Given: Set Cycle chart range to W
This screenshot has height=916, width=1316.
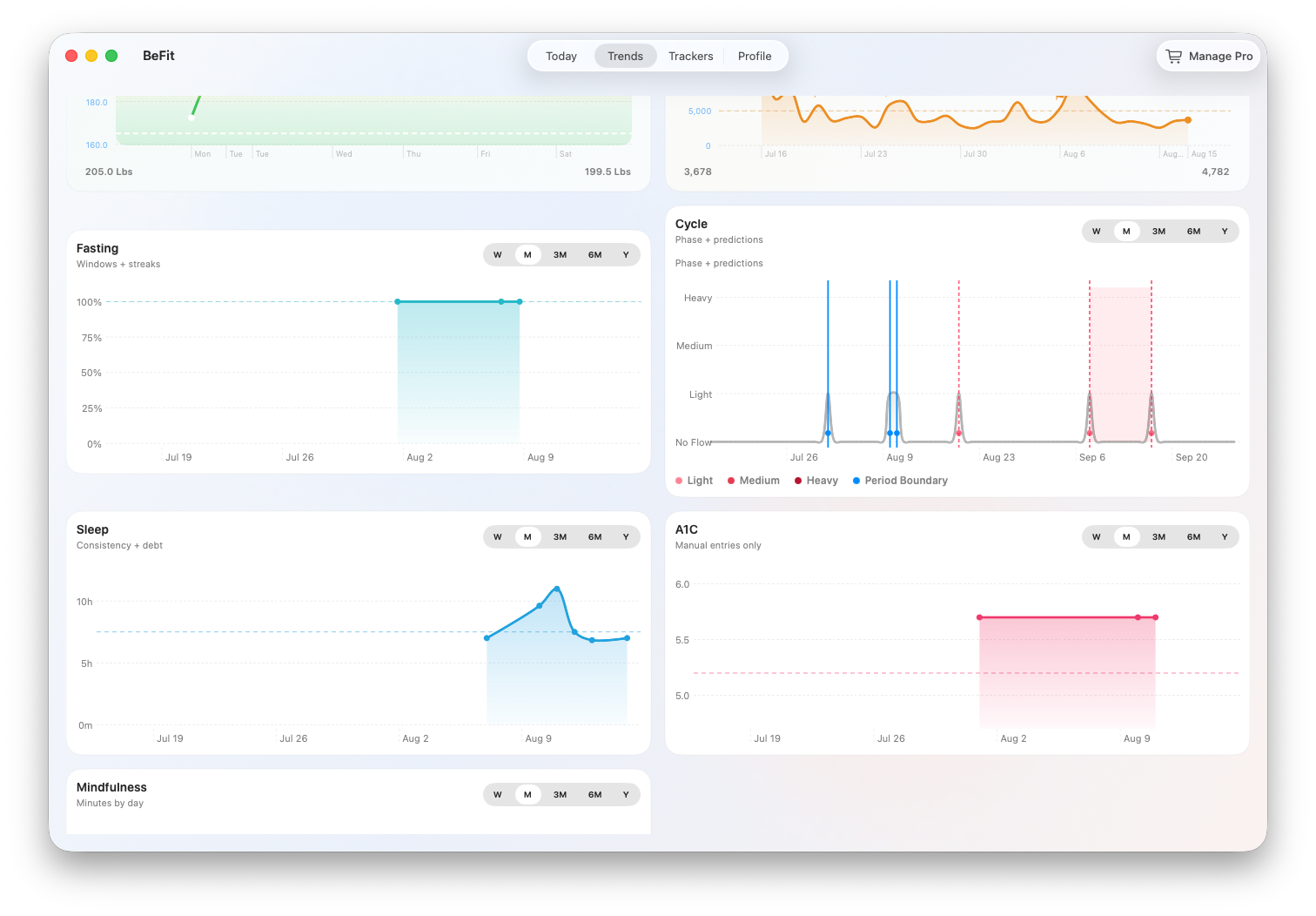Looking at the screenshot, I should 1097,232.
